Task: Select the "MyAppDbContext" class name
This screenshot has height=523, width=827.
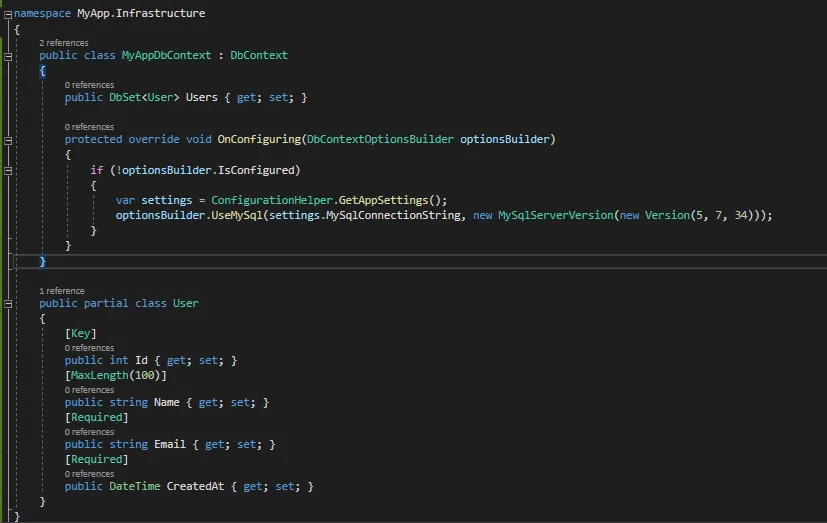Action: pos(166,55)
